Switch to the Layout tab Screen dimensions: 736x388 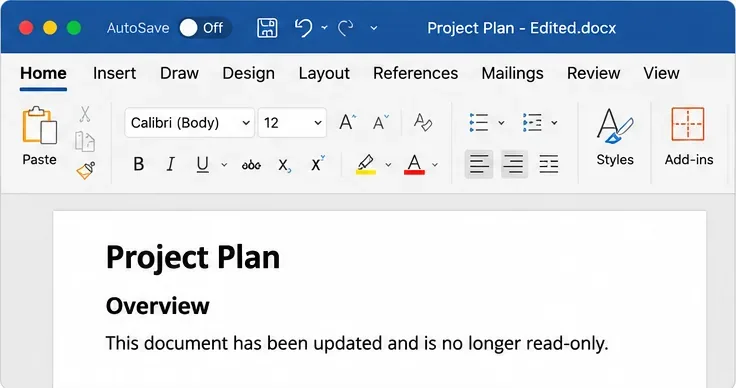[x=324, y=74]
